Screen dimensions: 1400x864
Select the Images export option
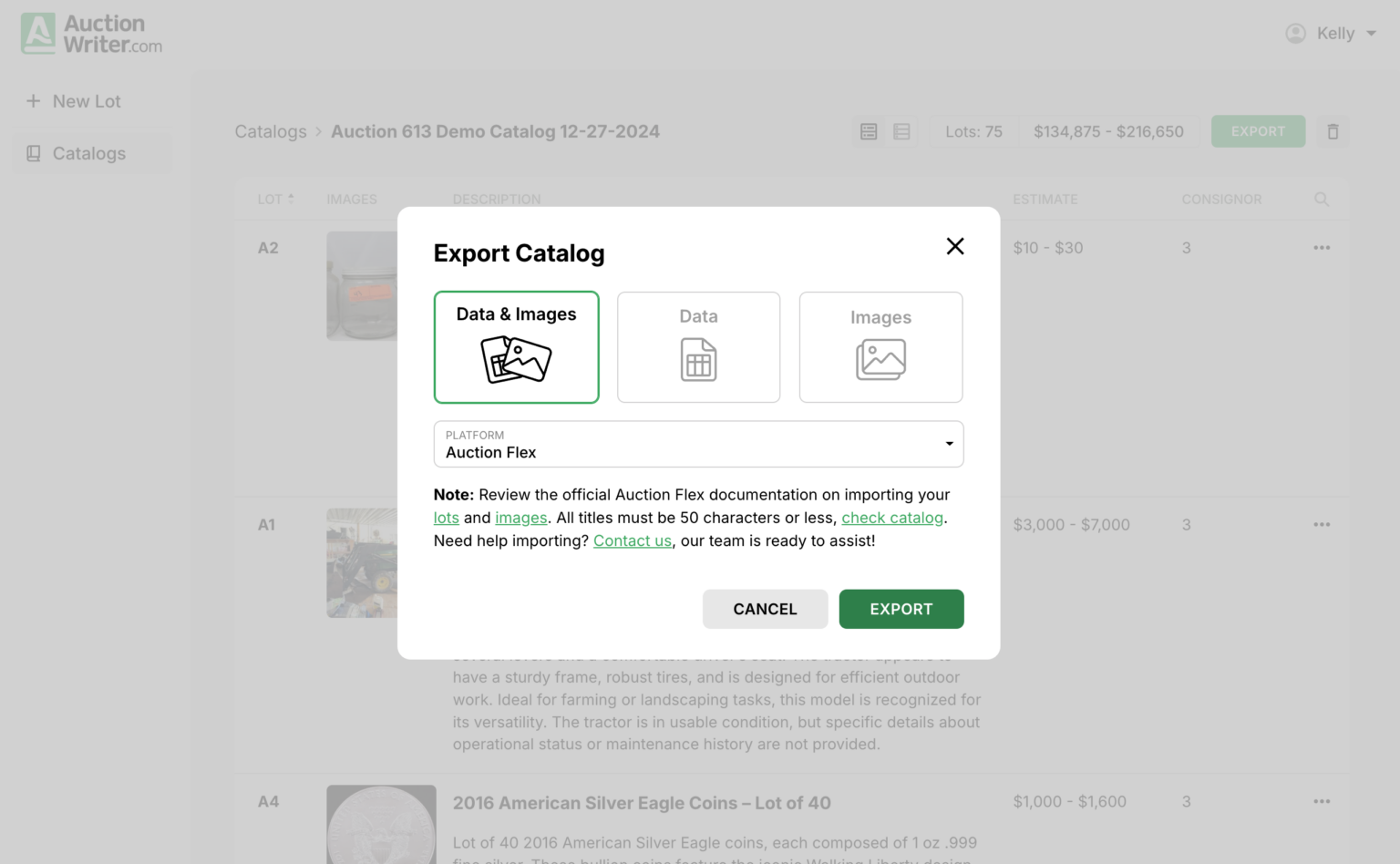880,346
